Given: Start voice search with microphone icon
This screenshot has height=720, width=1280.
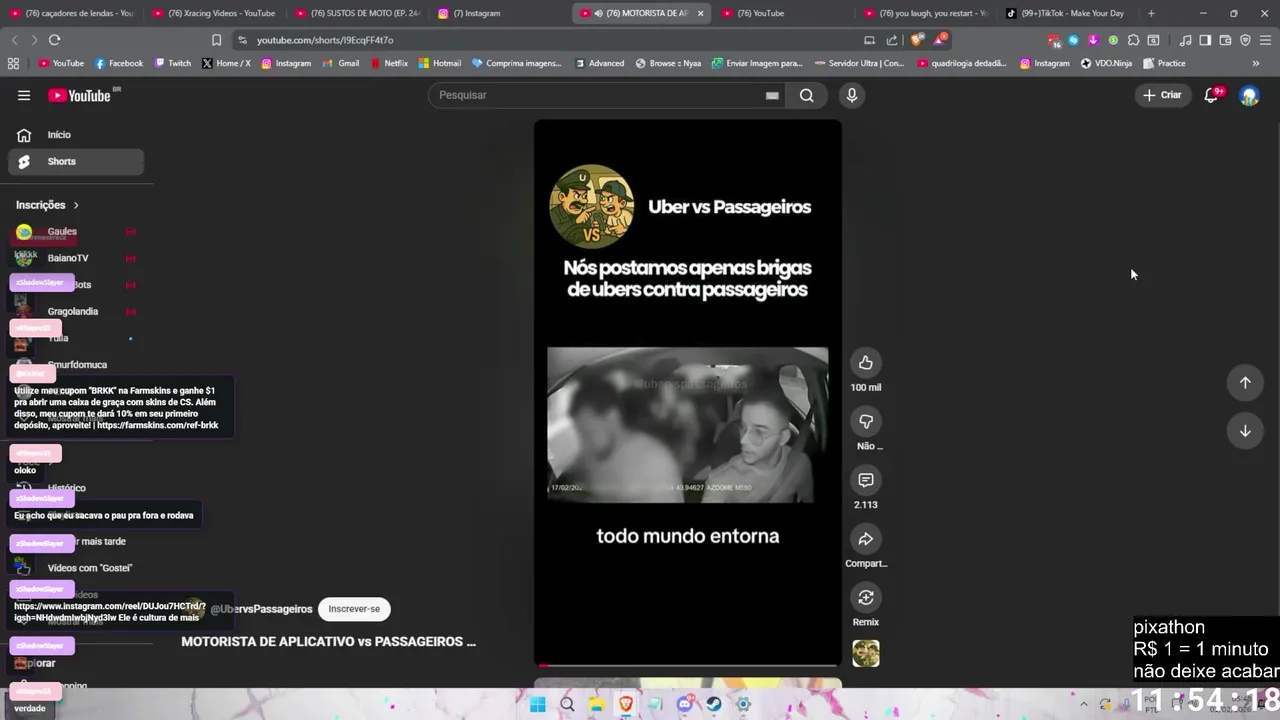Looking at the screenshot, I should [852, 95].
